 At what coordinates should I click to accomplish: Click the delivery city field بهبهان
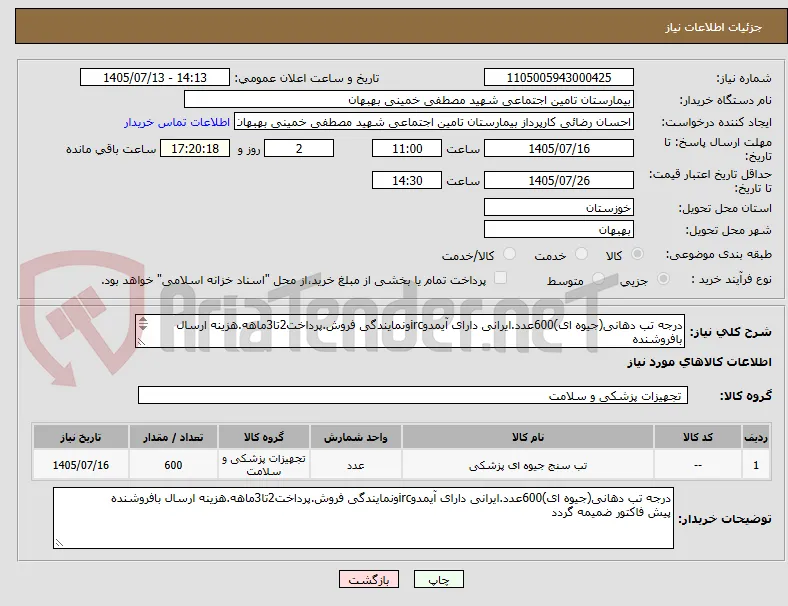[558, 230]
